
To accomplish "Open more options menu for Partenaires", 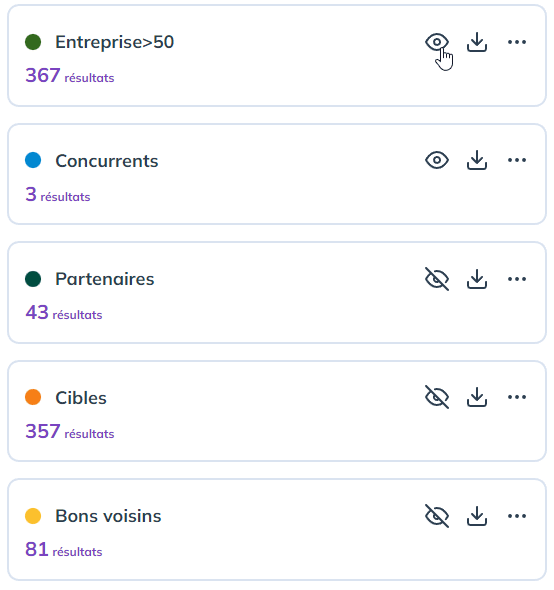I will click(517, 279).
